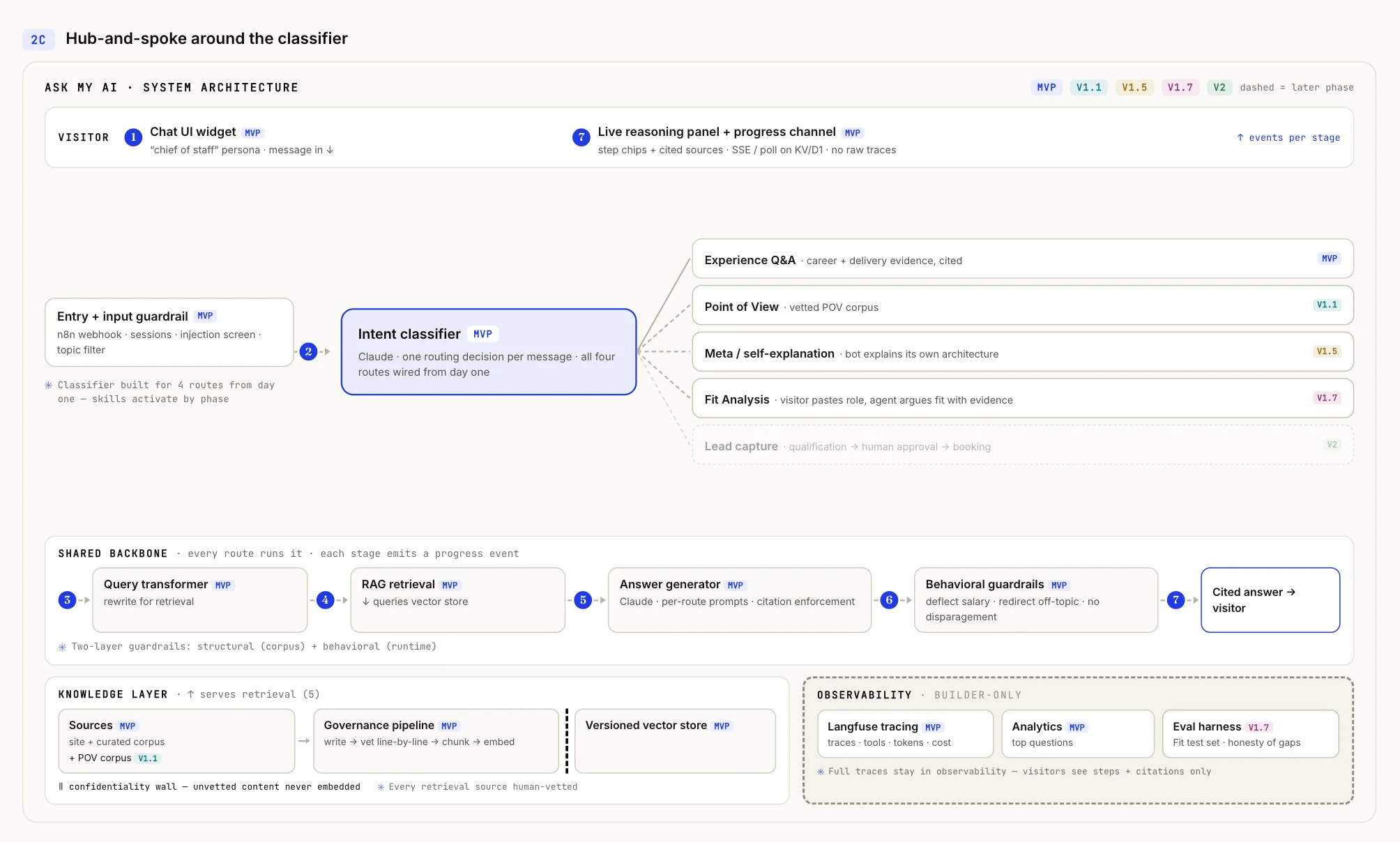Click the Entry + input guardrail box
Image resolution: width=1400 pixels, height=842 pixels.
tap(169, 332)
